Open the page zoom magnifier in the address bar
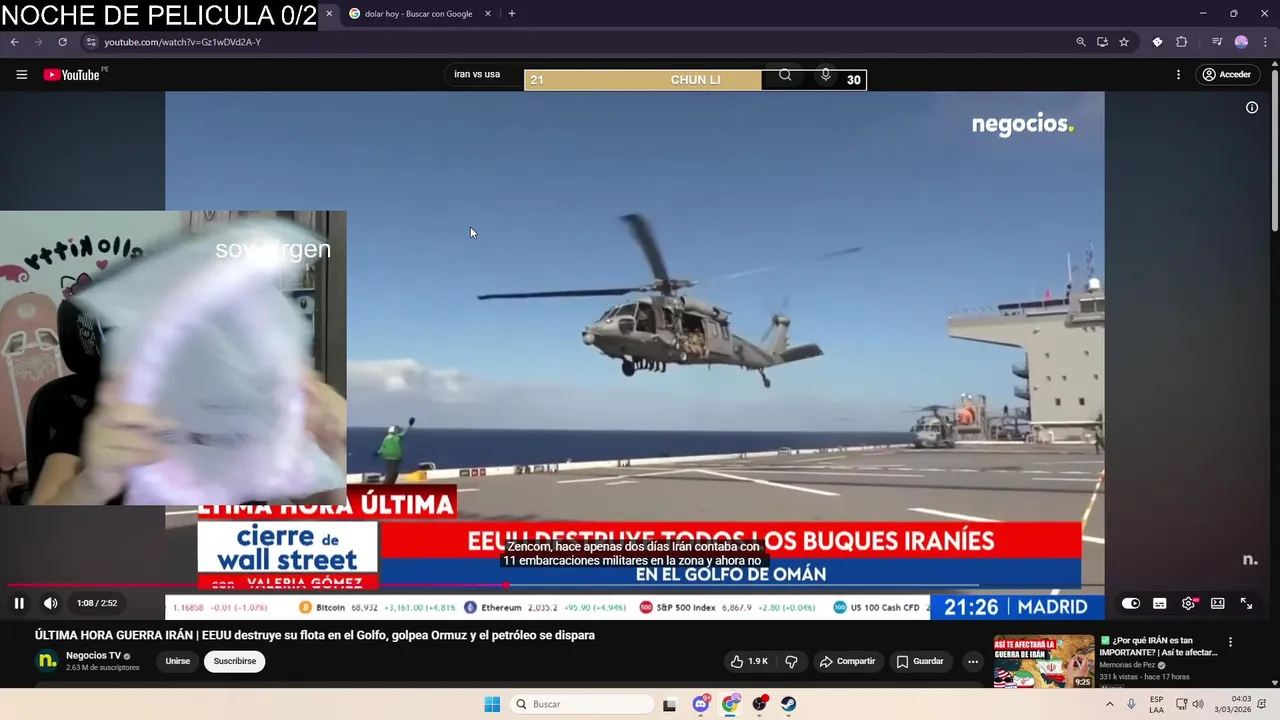 pos(1080,42)
